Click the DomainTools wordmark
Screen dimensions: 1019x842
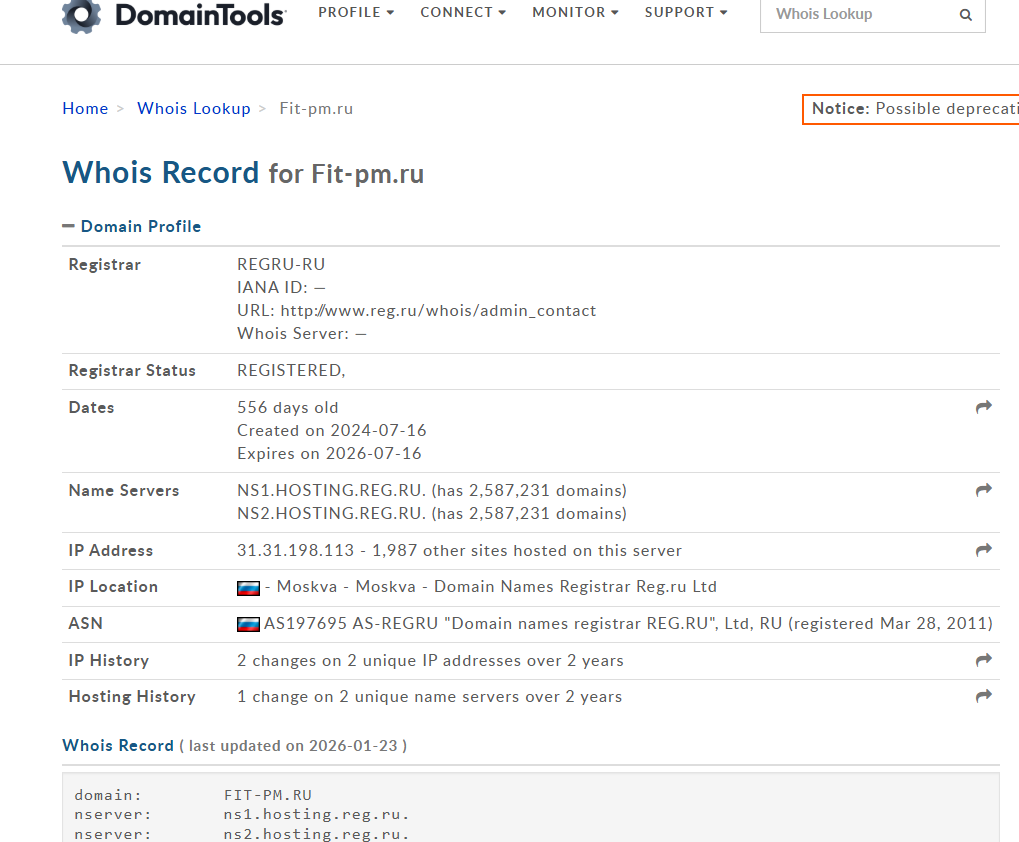point(200,15)
